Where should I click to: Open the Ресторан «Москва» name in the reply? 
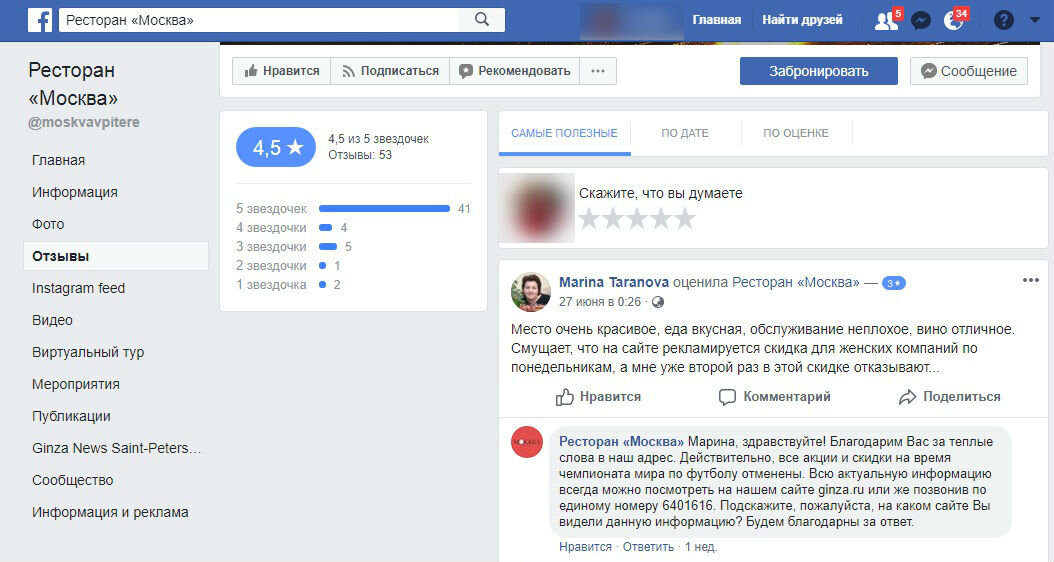pos(621,442)
